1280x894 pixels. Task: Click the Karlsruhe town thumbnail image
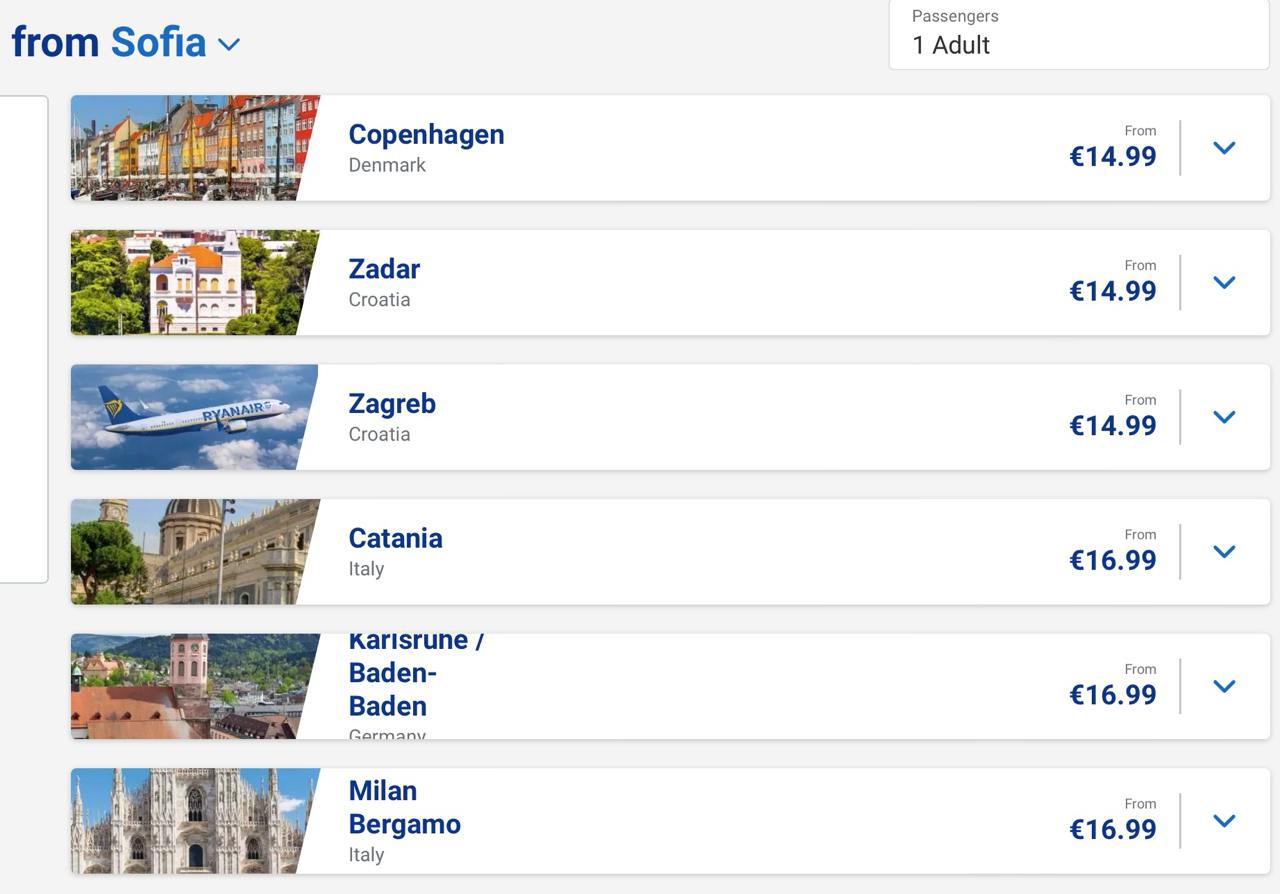[190, 686]
